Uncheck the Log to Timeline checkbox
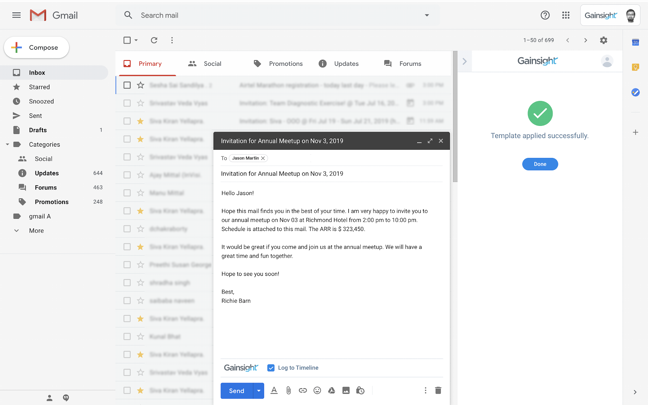 tap(271, 368)
